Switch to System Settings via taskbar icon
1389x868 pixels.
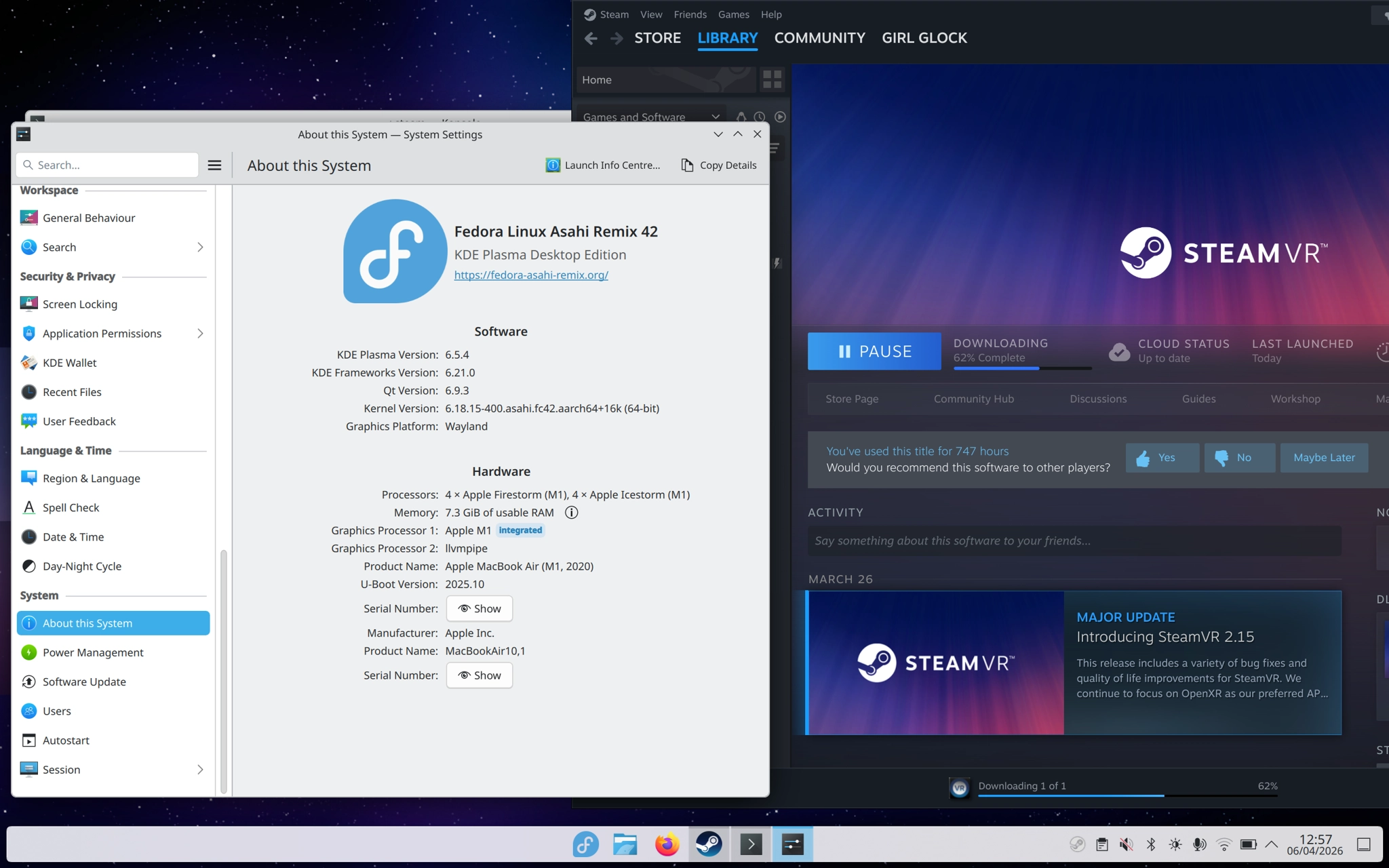[792, 844]
